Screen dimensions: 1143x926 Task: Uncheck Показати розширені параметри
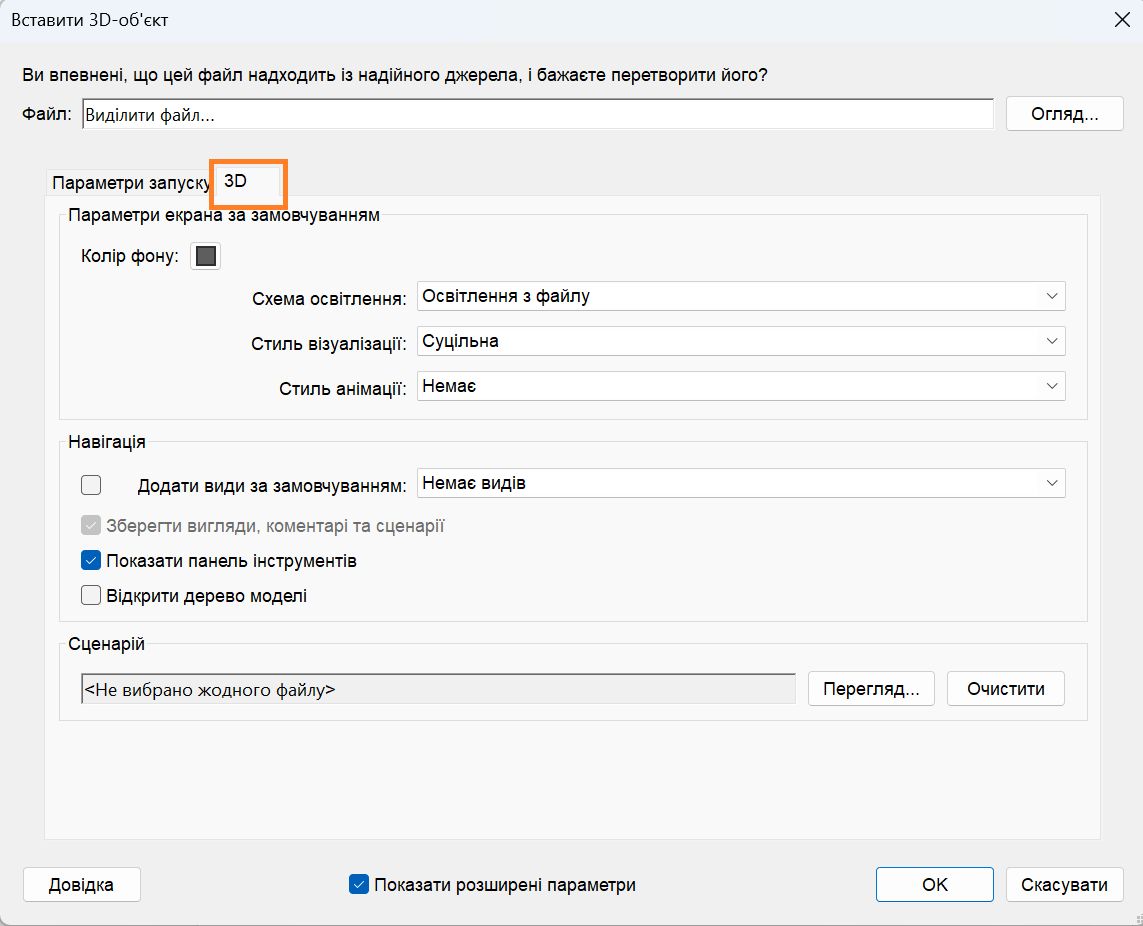point(359,884)
